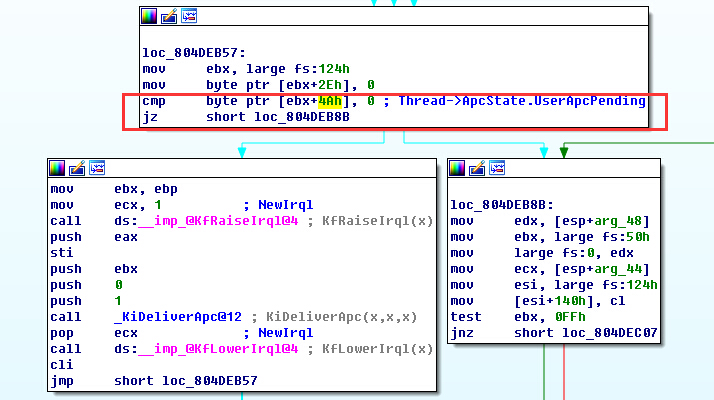Image resolution: width=714 pixels, height=400 pixels.
Task: Select the mov large fs:0, edx line
Action: (542, 253)
